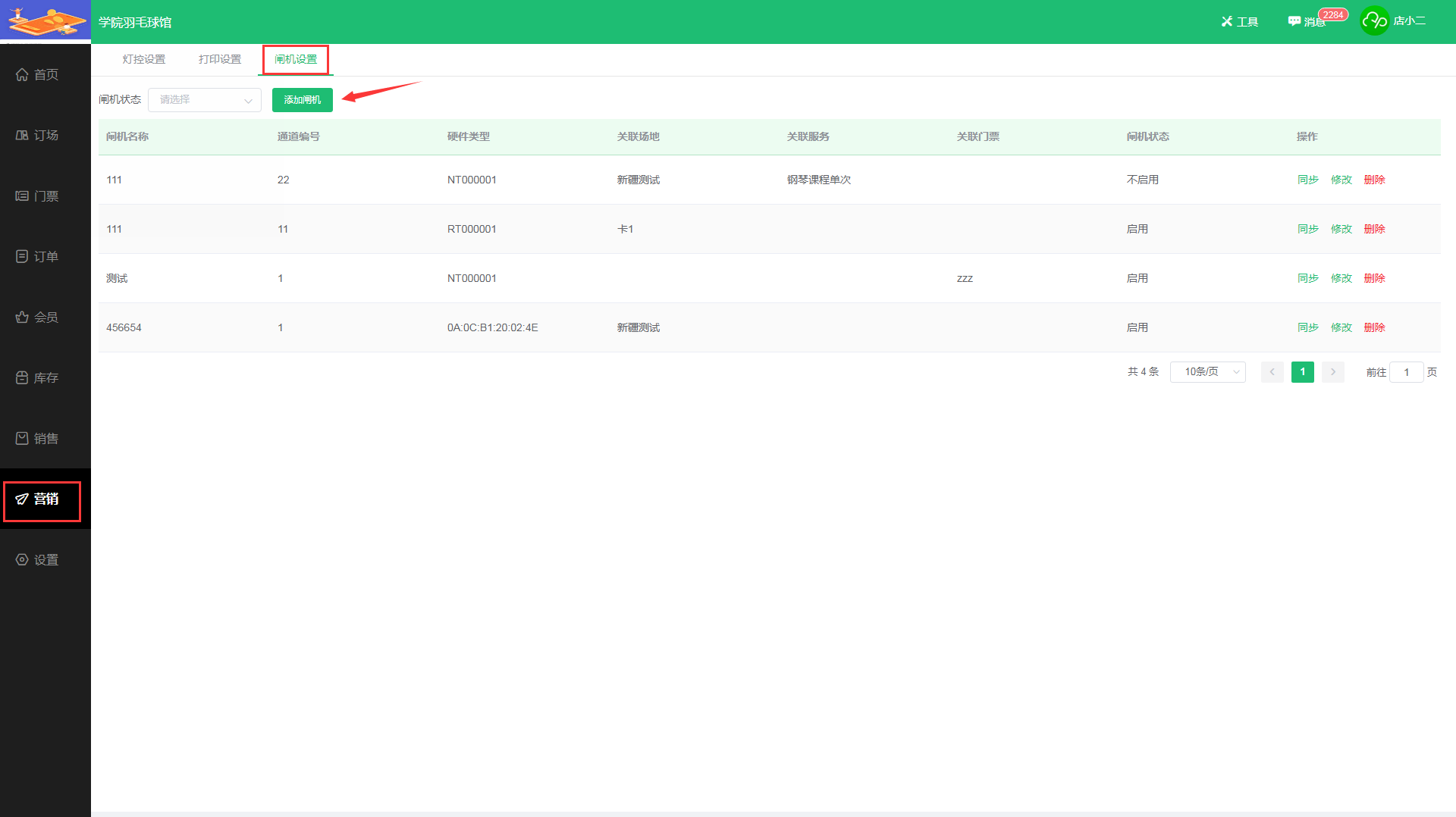Screen dimensions: 1456x817
Task: Switch to the 灯控设置 tab
Action: (143, 59)
